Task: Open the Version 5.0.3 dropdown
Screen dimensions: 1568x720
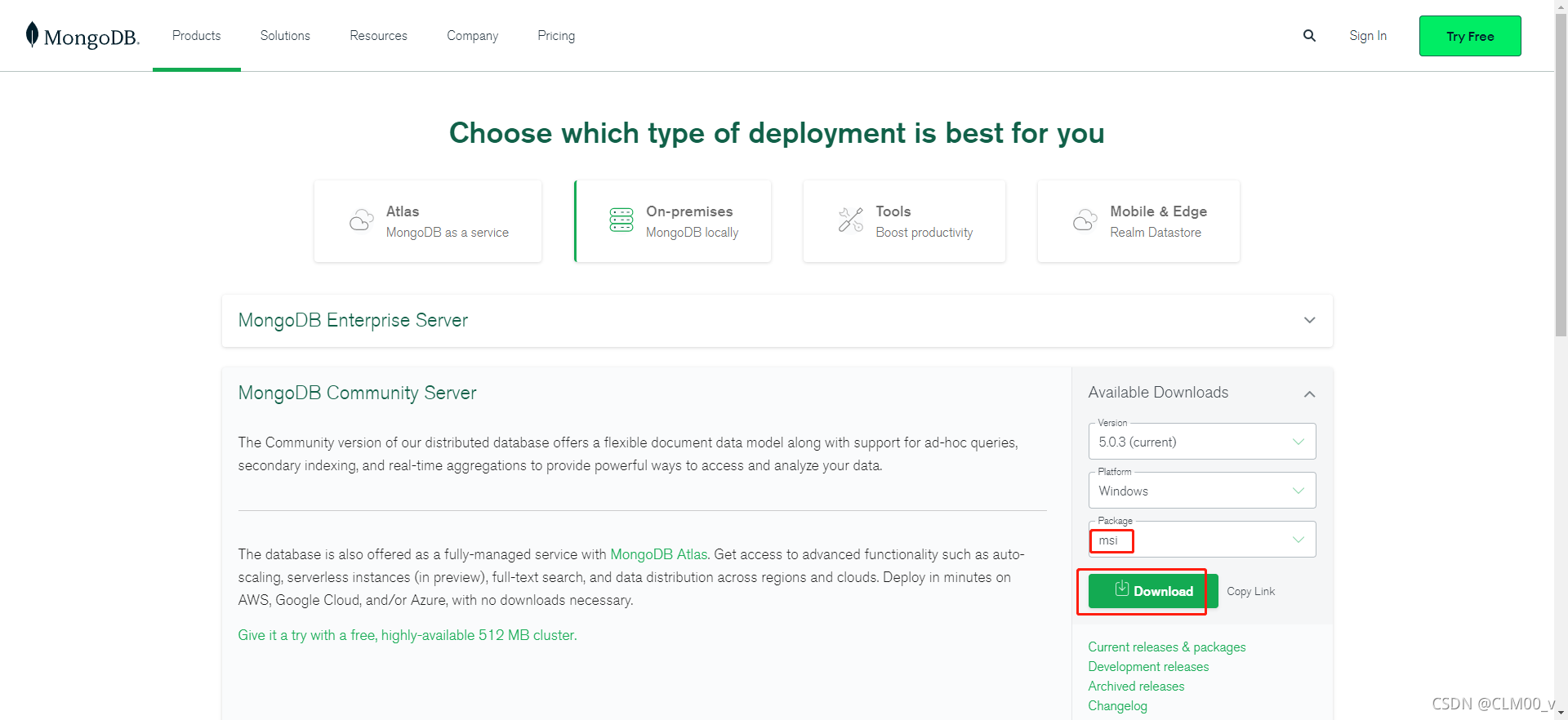Action: tap(1201, 442)
